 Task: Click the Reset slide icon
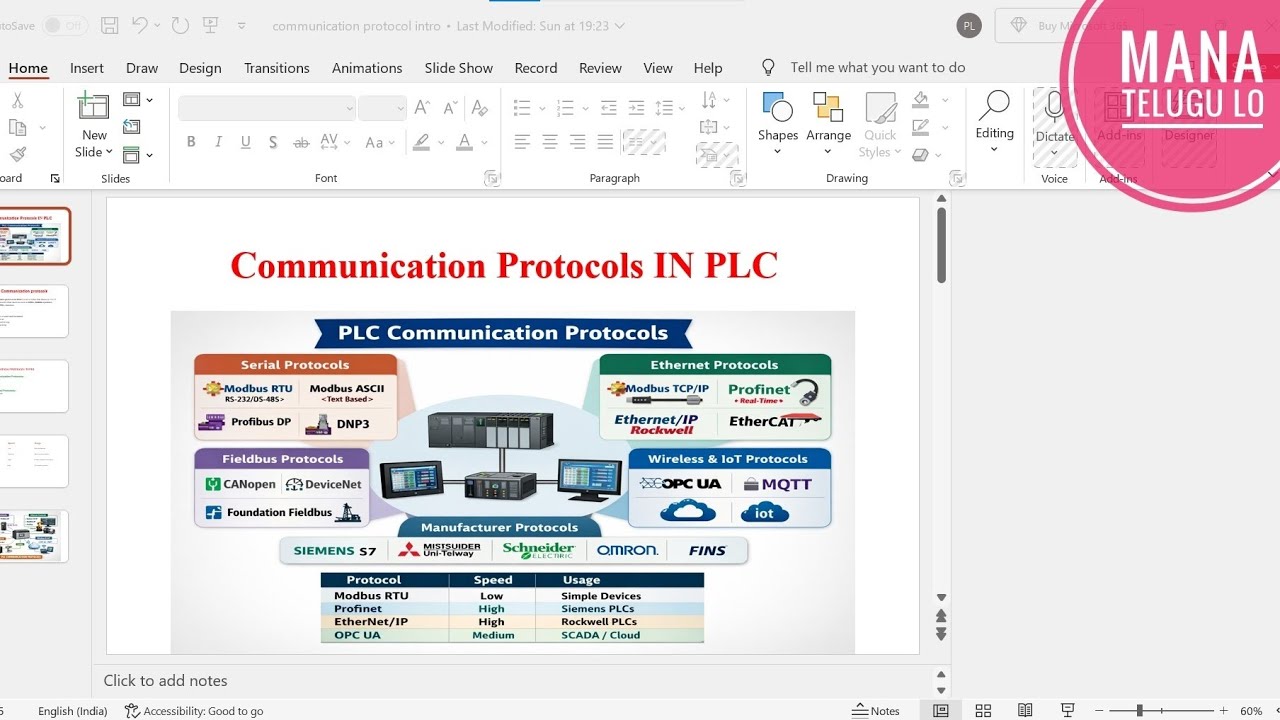click(132, 127)
